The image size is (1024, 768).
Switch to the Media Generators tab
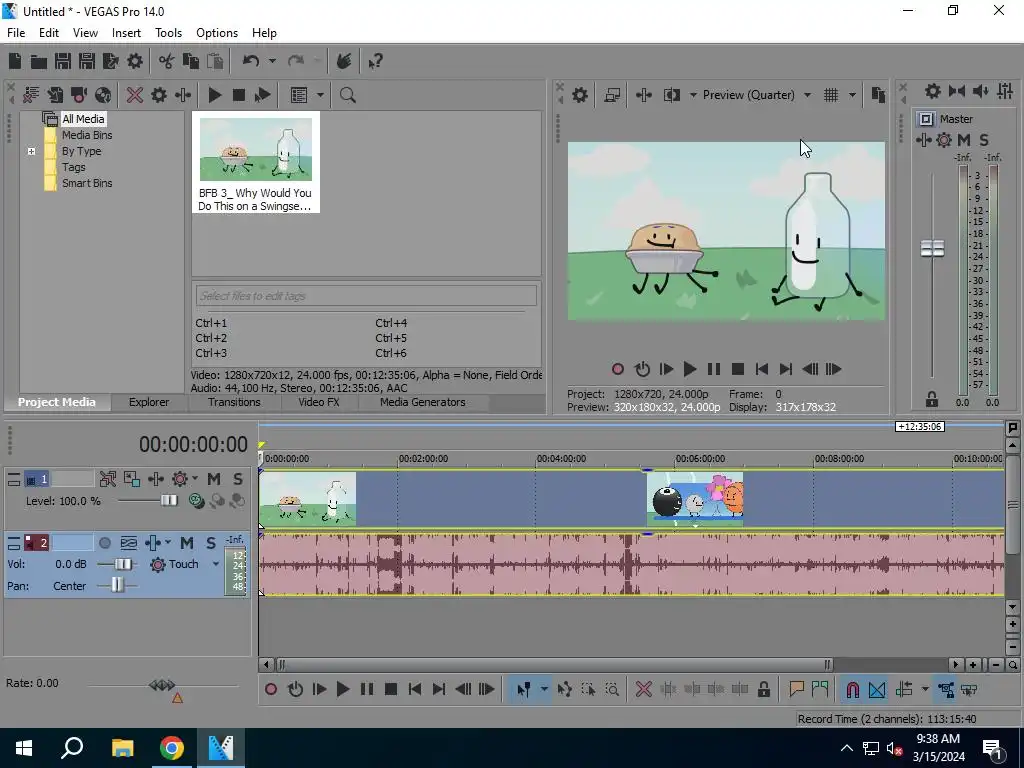[423, 402]
